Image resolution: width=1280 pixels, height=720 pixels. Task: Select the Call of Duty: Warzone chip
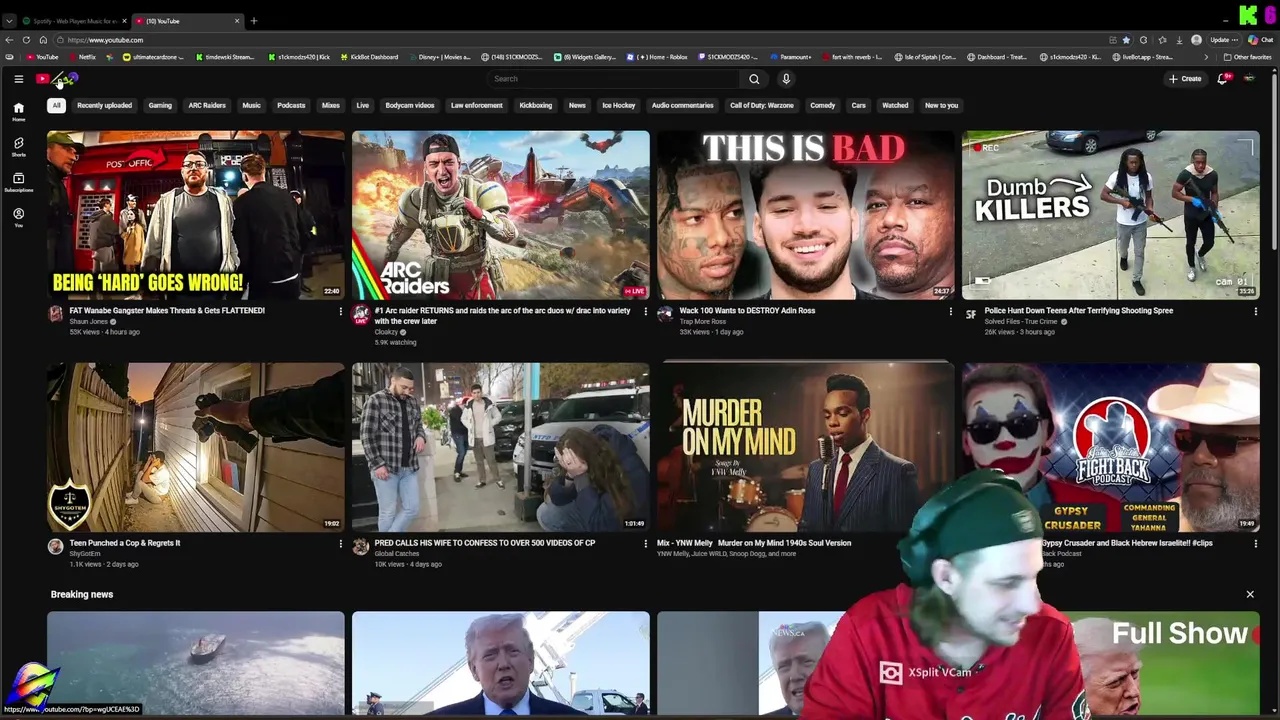click(x=761, y=105)
